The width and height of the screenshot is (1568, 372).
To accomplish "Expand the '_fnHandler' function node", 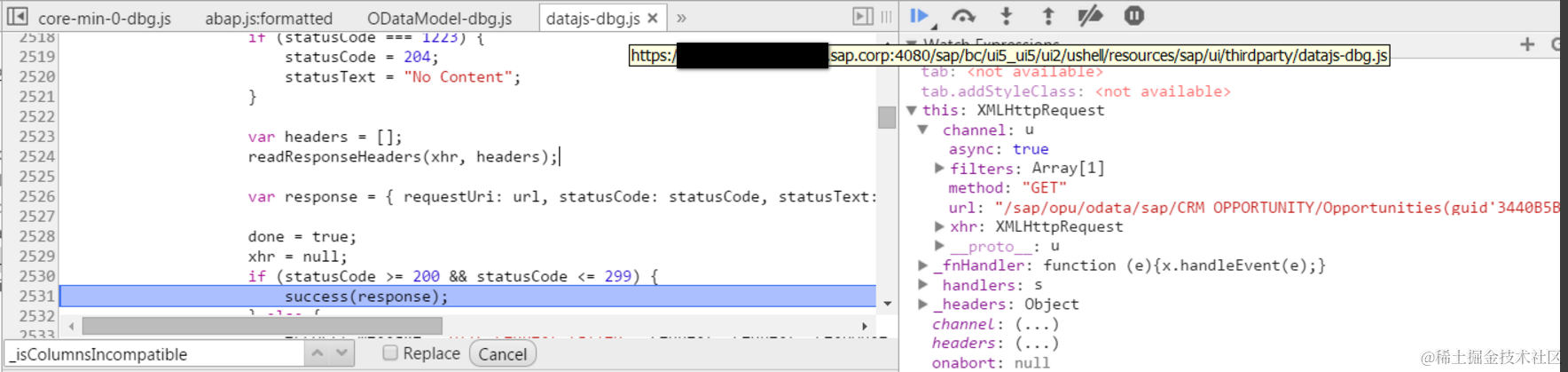I will [923, 265].
